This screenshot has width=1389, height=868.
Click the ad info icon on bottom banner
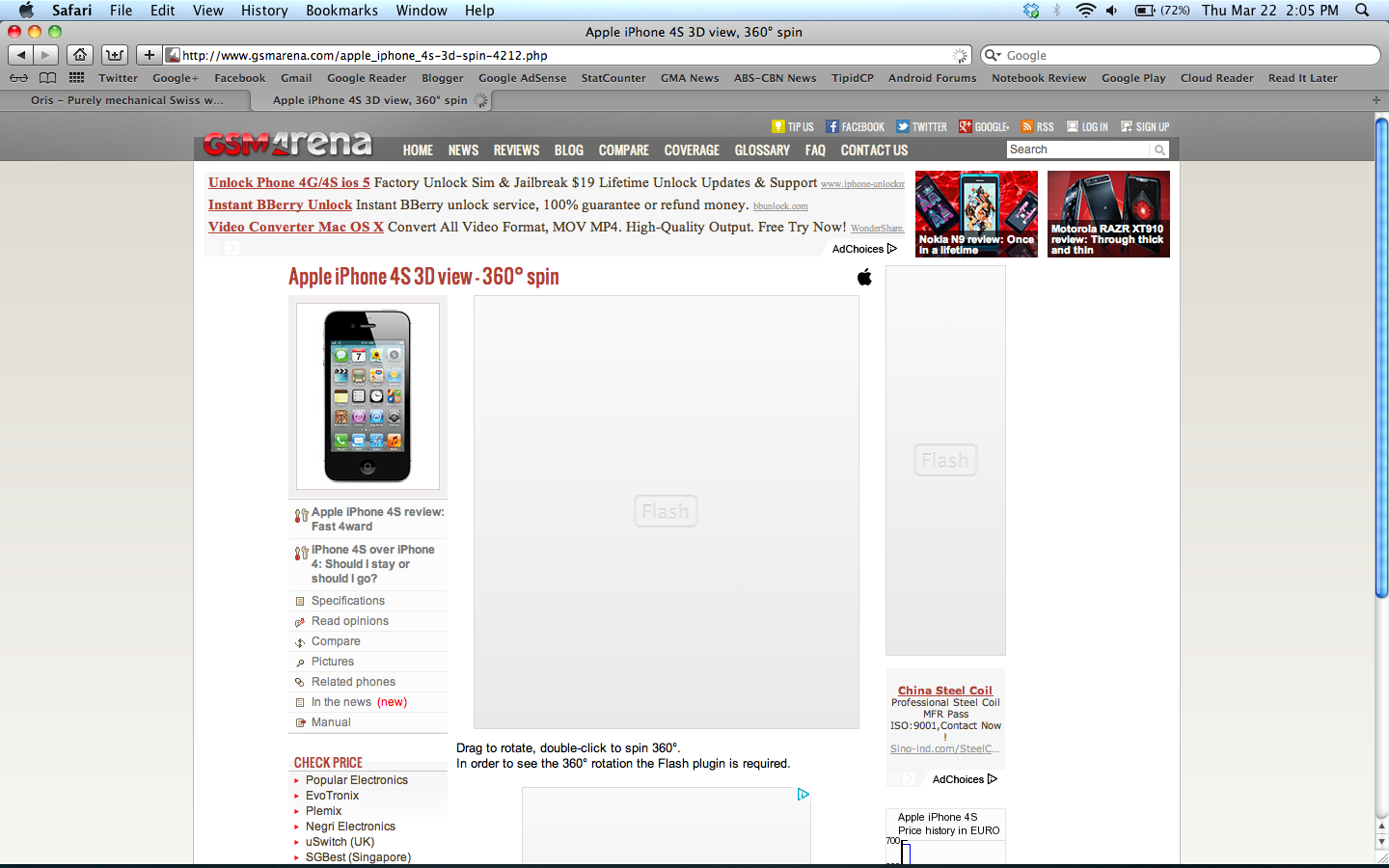tap(803, 795)
